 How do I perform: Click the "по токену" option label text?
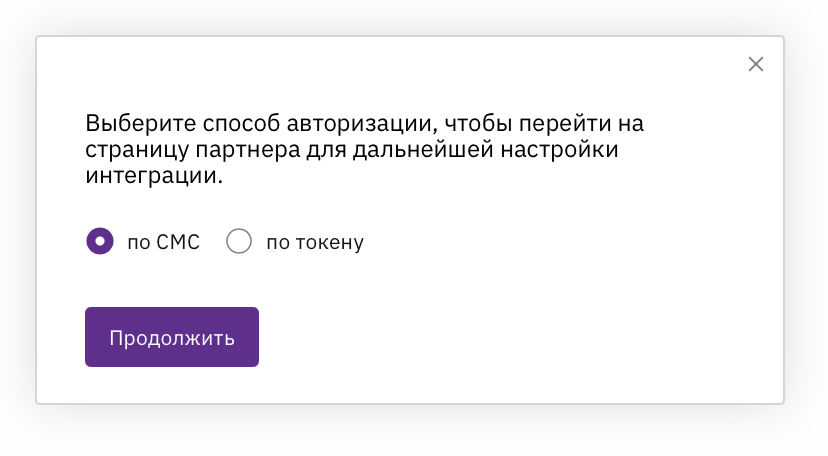pyautogui.click(x=315, y=242)
